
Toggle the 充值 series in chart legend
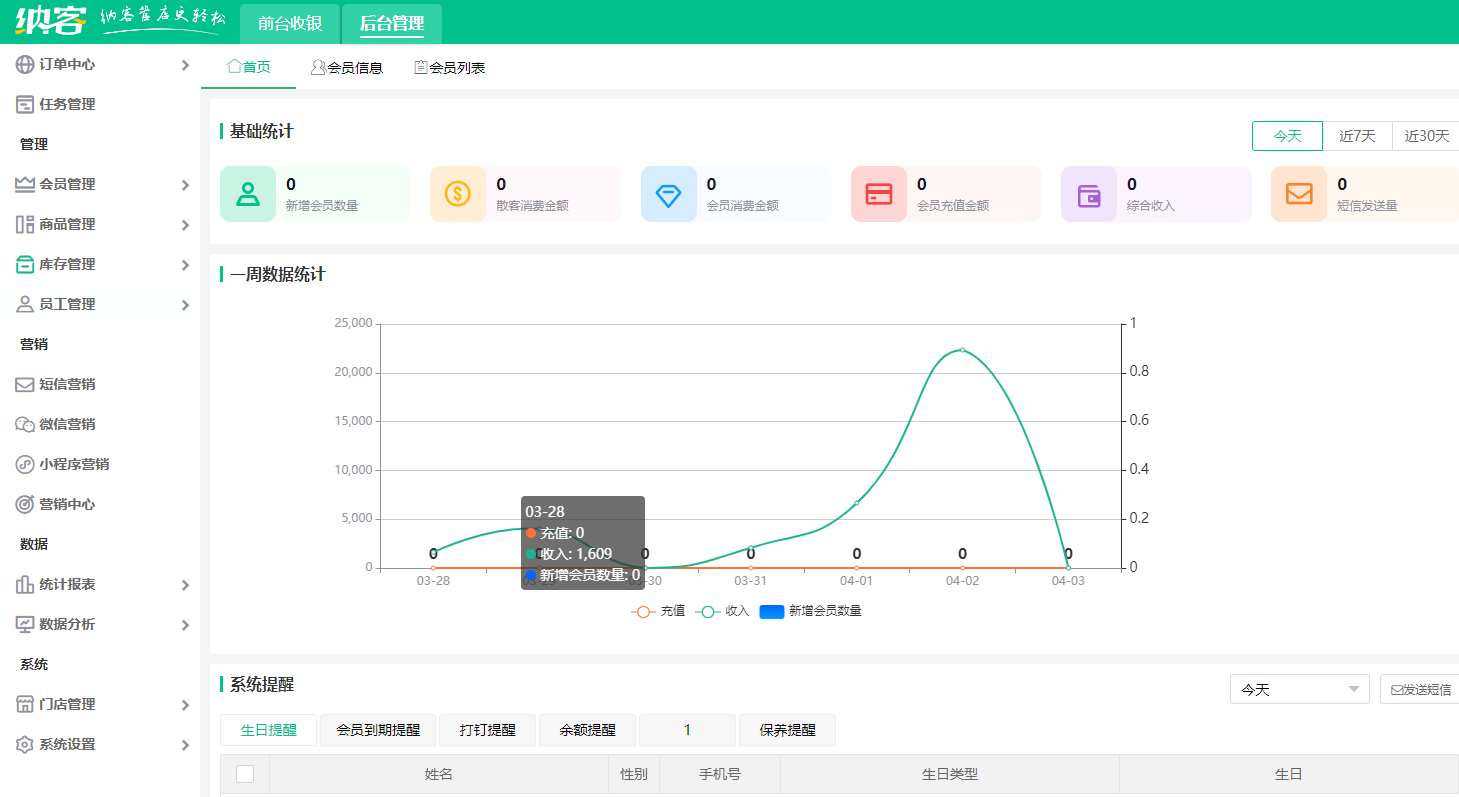coord(660,611)
